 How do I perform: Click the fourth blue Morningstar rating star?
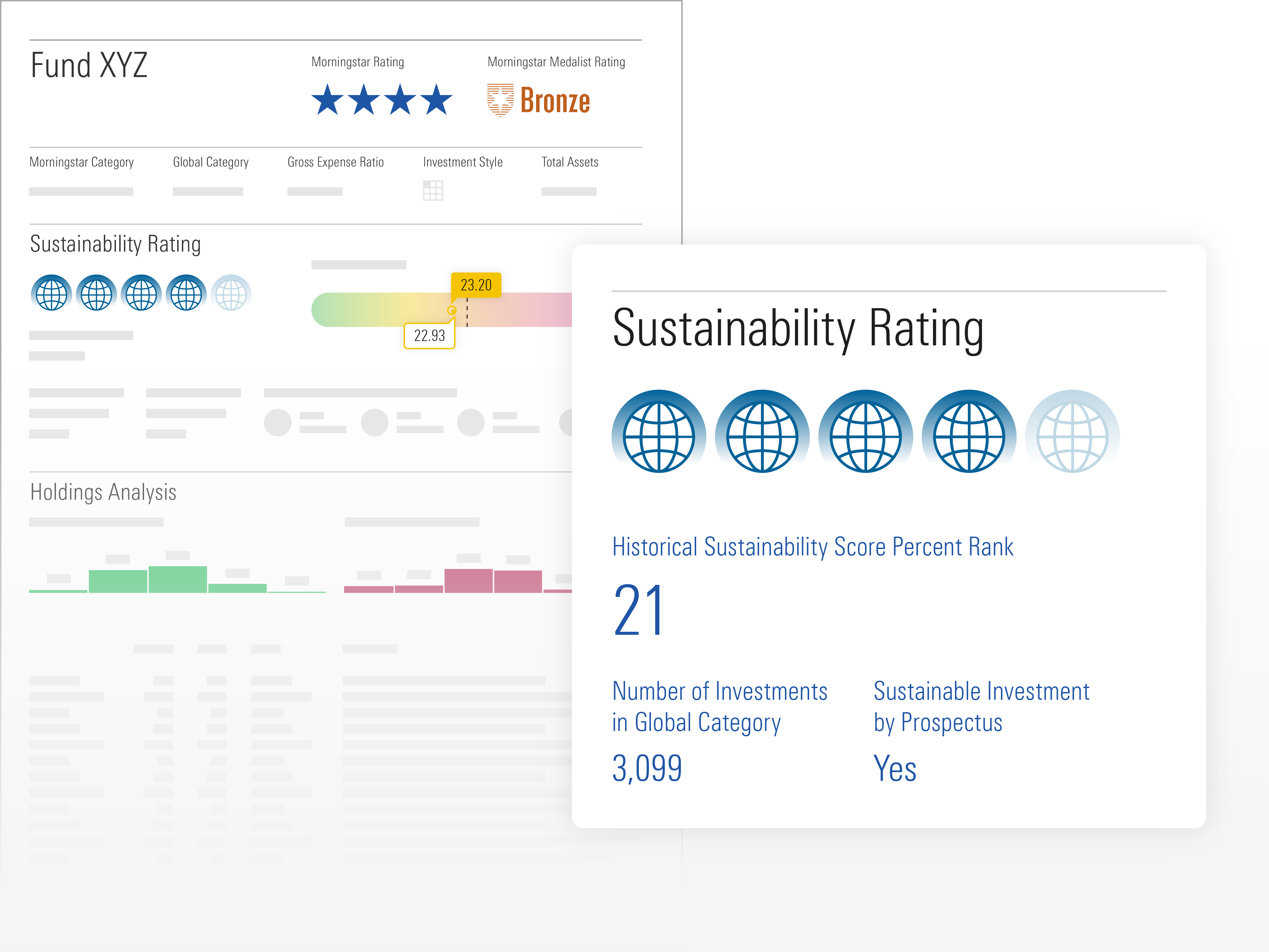click(x=436, y=100)
